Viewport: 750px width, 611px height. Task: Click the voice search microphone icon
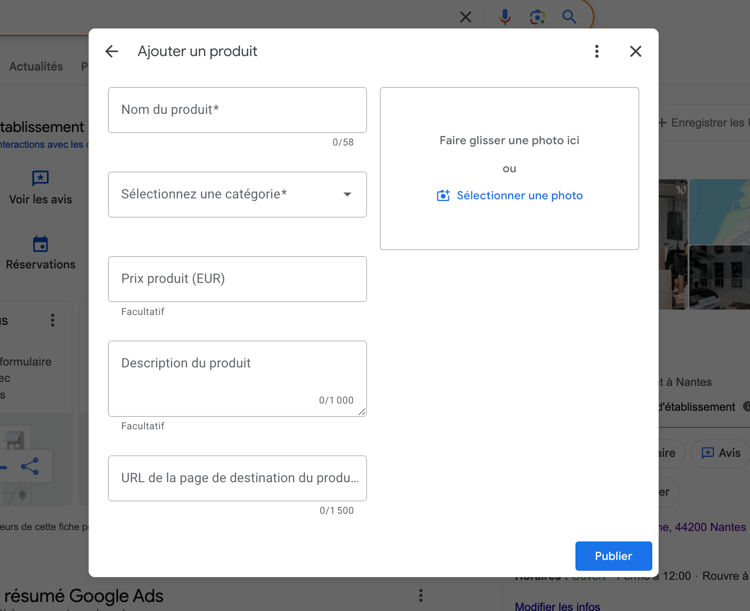click(505, 17)
